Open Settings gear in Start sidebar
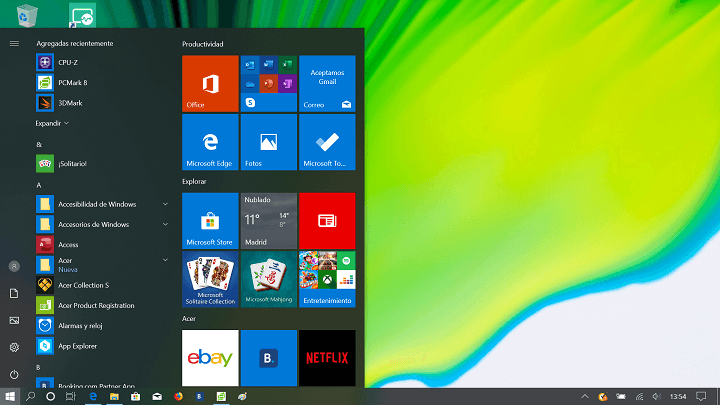720x405 pixels. pos(14,347)
